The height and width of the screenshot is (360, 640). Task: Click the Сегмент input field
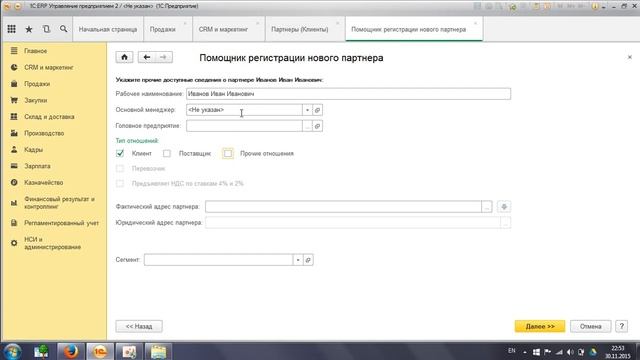click(x=218, y=260)
